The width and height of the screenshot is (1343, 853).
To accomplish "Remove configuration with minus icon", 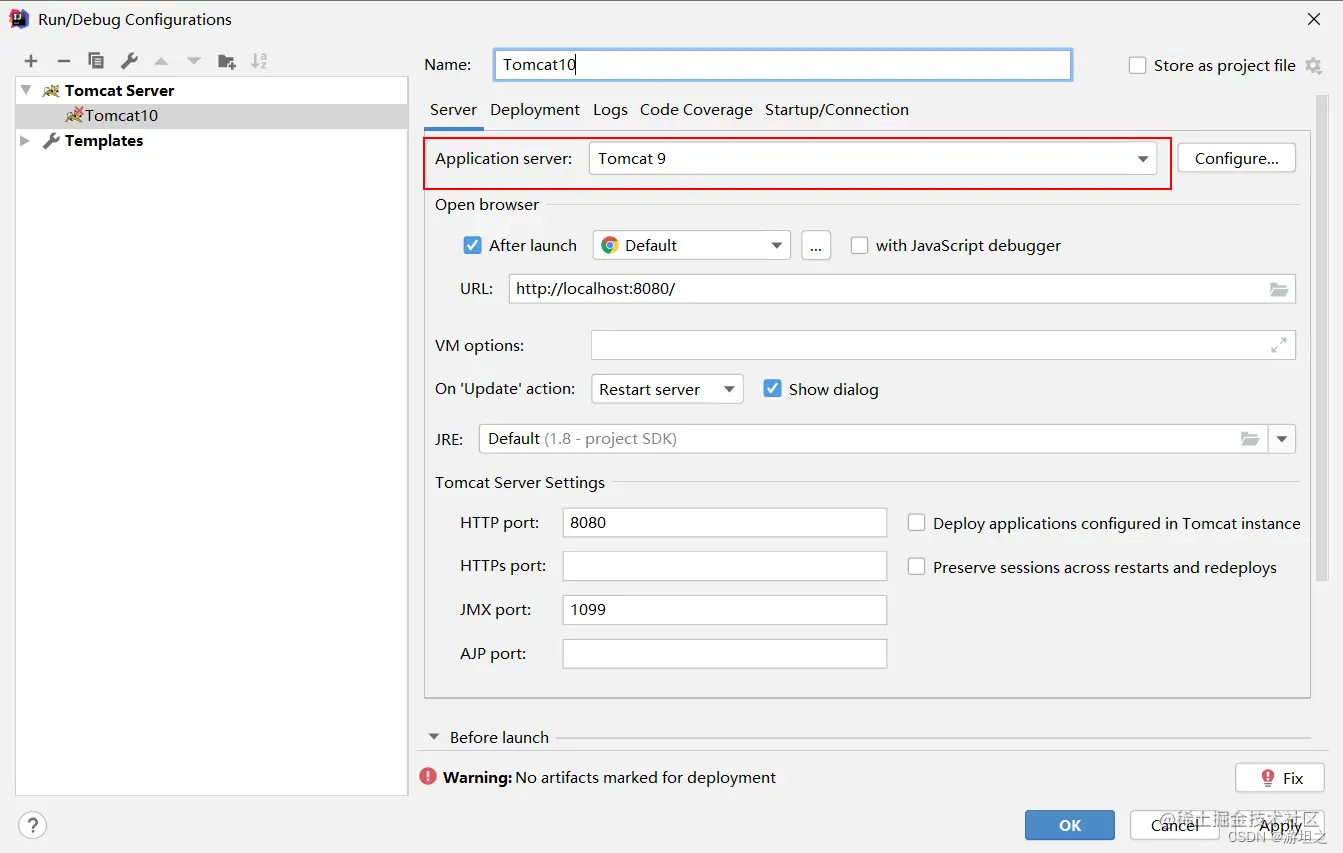I will (x=63, y=61).
